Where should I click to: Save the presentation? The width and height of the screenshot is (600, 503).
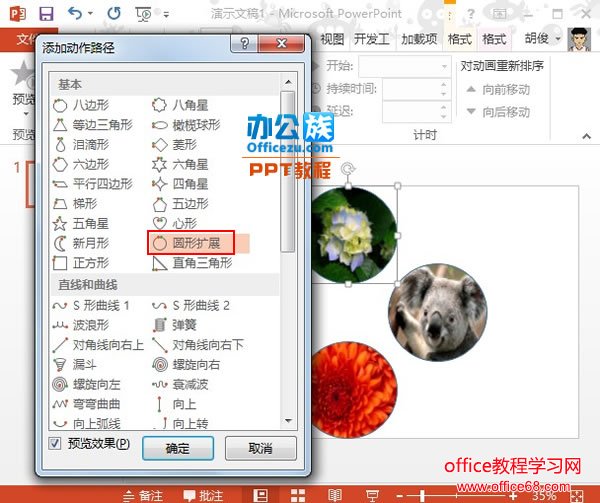point(46,14)
